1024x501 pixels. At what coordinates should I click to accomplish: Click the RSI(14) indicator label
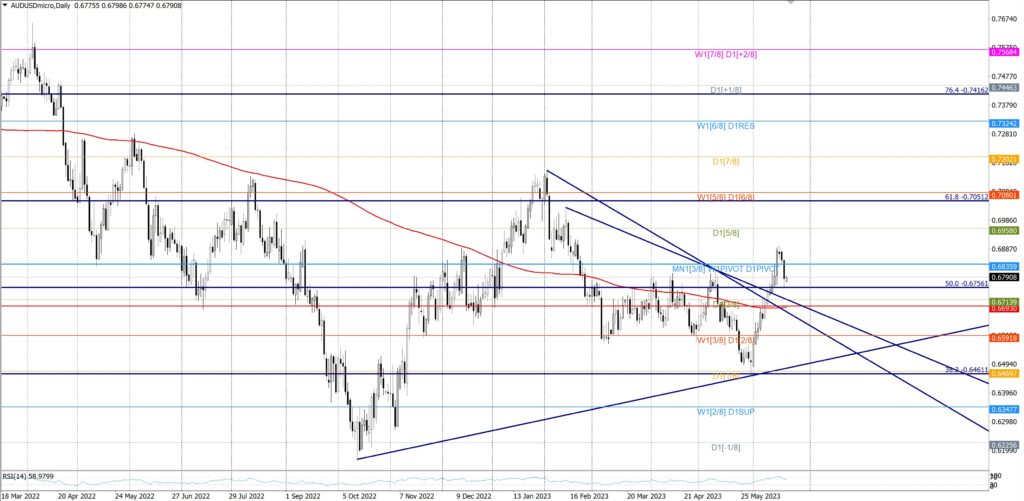[x=28, y=476]
